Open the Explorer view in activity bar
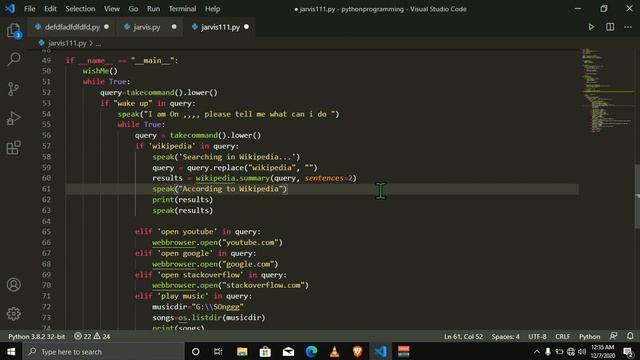Screen dimensions: 640x360 point(13,31)
